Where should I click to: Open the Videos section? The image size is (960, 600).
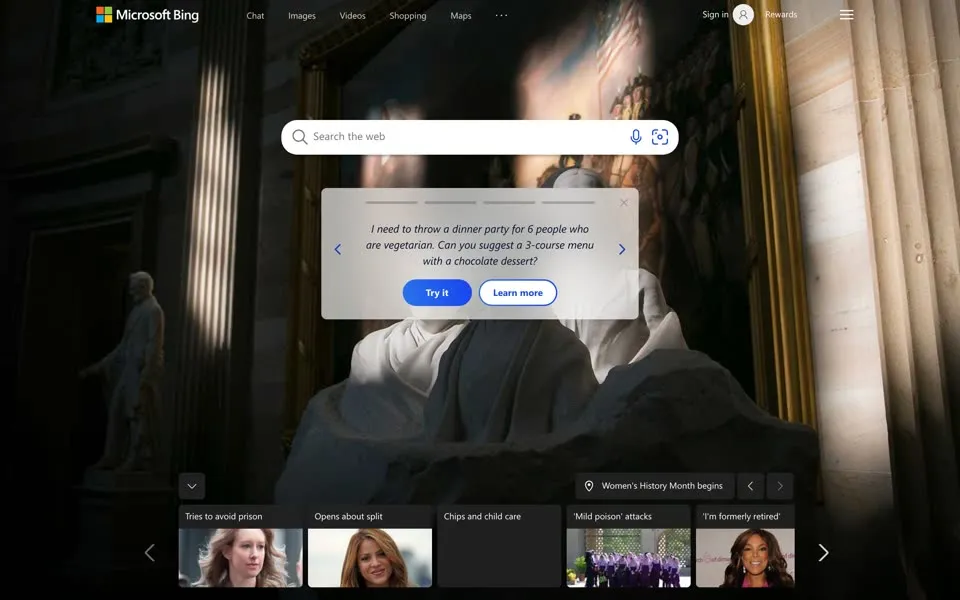tap(352, 16)
